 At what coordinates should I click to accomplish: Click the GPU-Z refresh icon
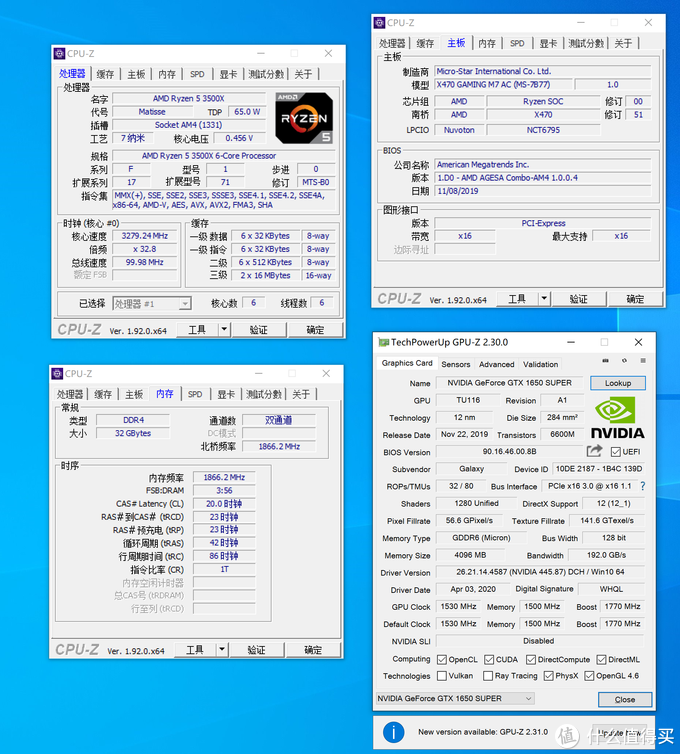click(624, 361)
